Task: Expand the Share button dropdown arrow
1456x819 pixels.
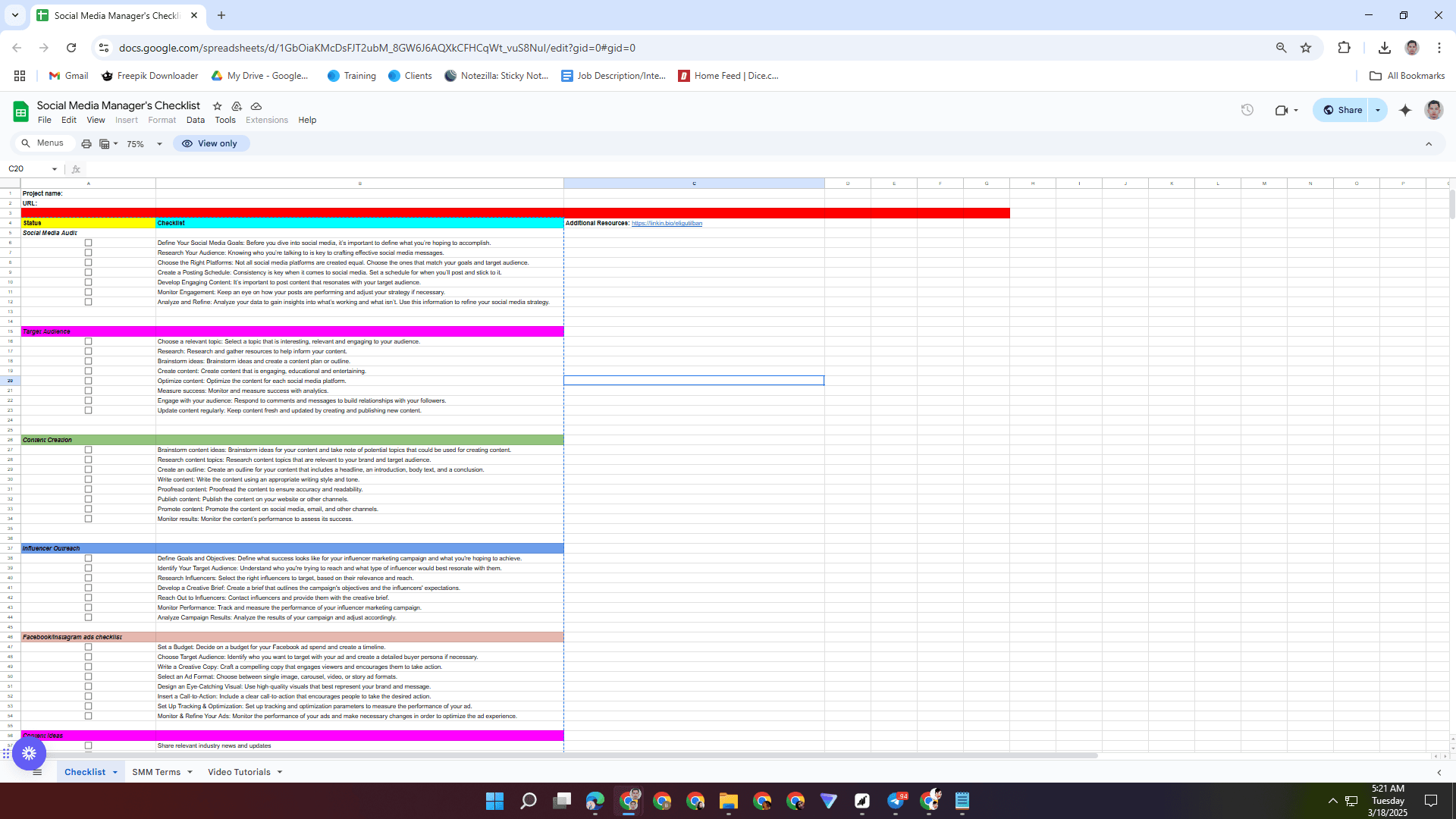Action: coord(1378,110)
